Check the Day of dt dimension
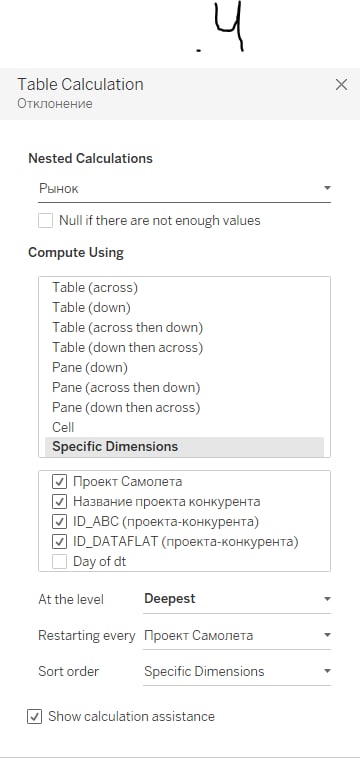Screen dimensions: 360x758 59,562
